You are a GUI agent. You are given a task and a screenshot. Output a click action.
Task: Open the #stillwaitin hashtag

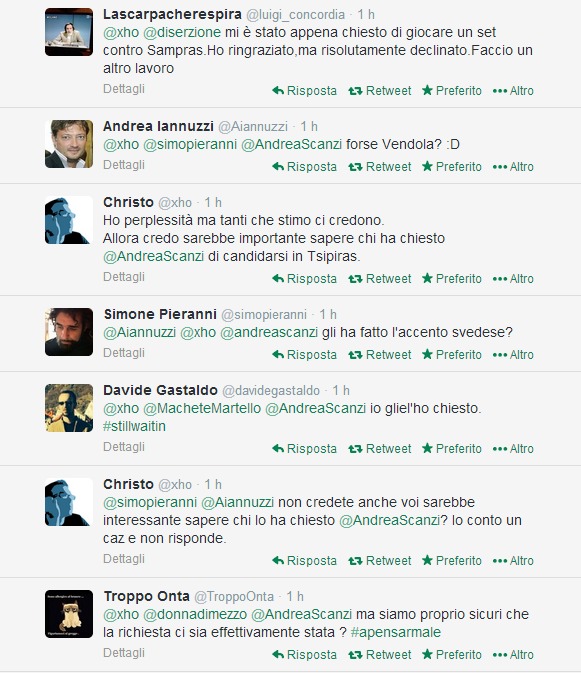(134, 426)
